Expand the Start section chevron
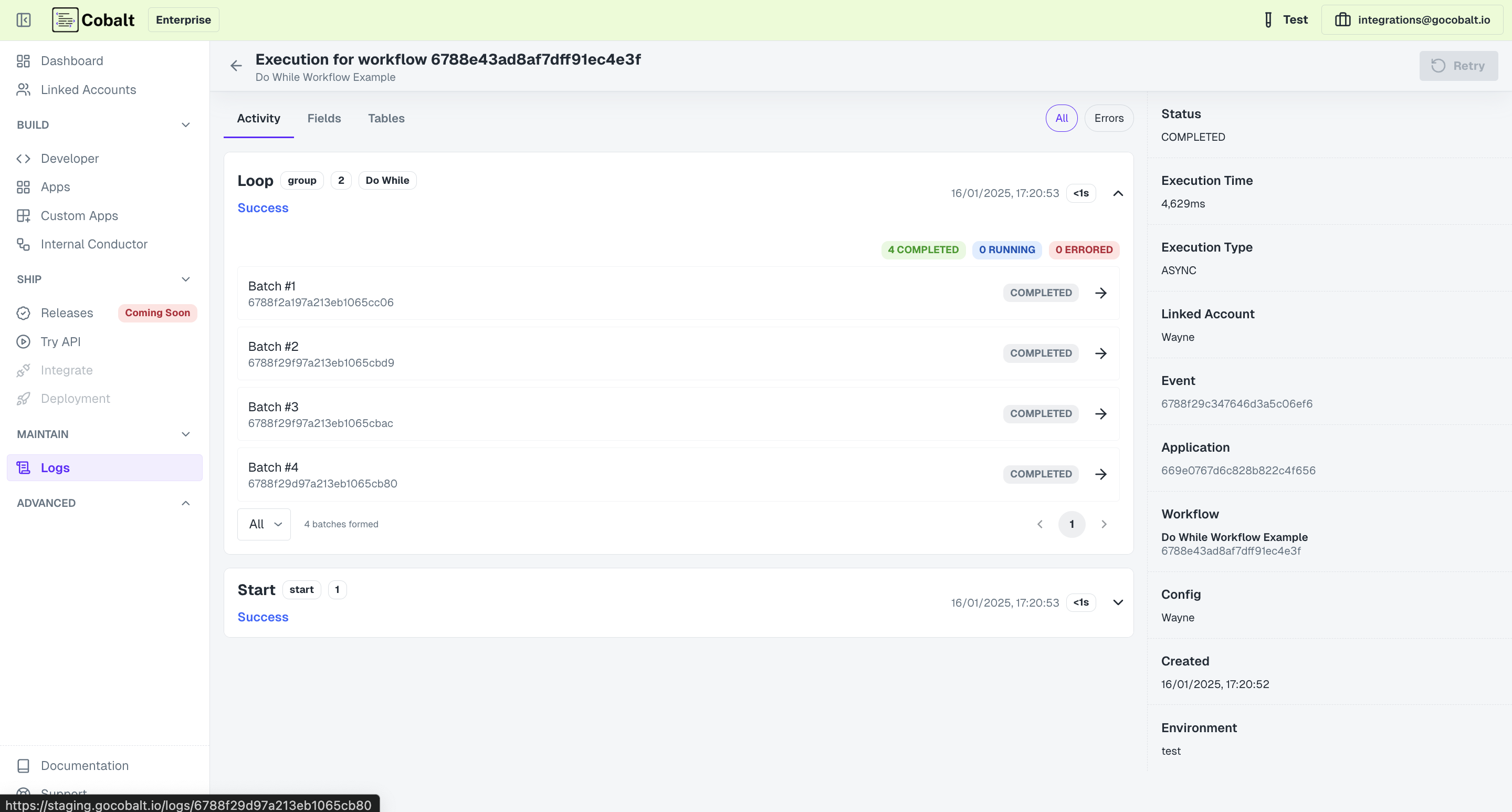The image size is (1512, 812). coord(1118,602)
